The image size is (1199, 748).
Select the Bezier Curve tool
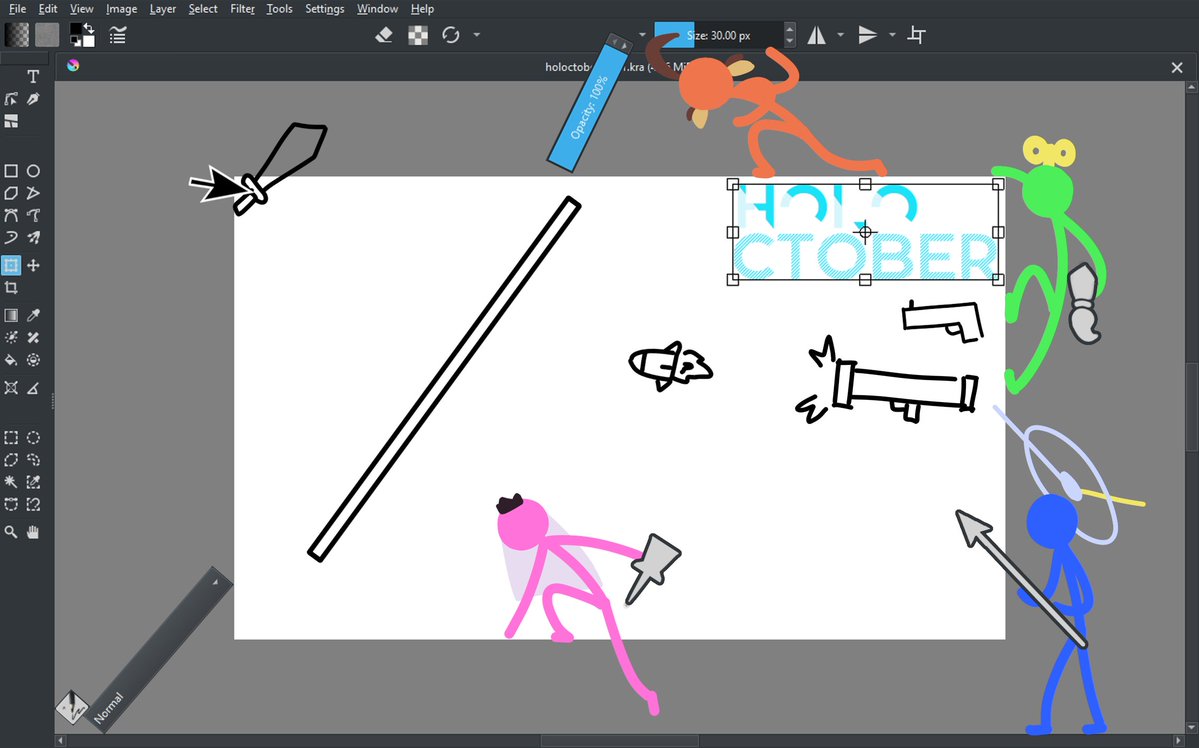[11, 216]
